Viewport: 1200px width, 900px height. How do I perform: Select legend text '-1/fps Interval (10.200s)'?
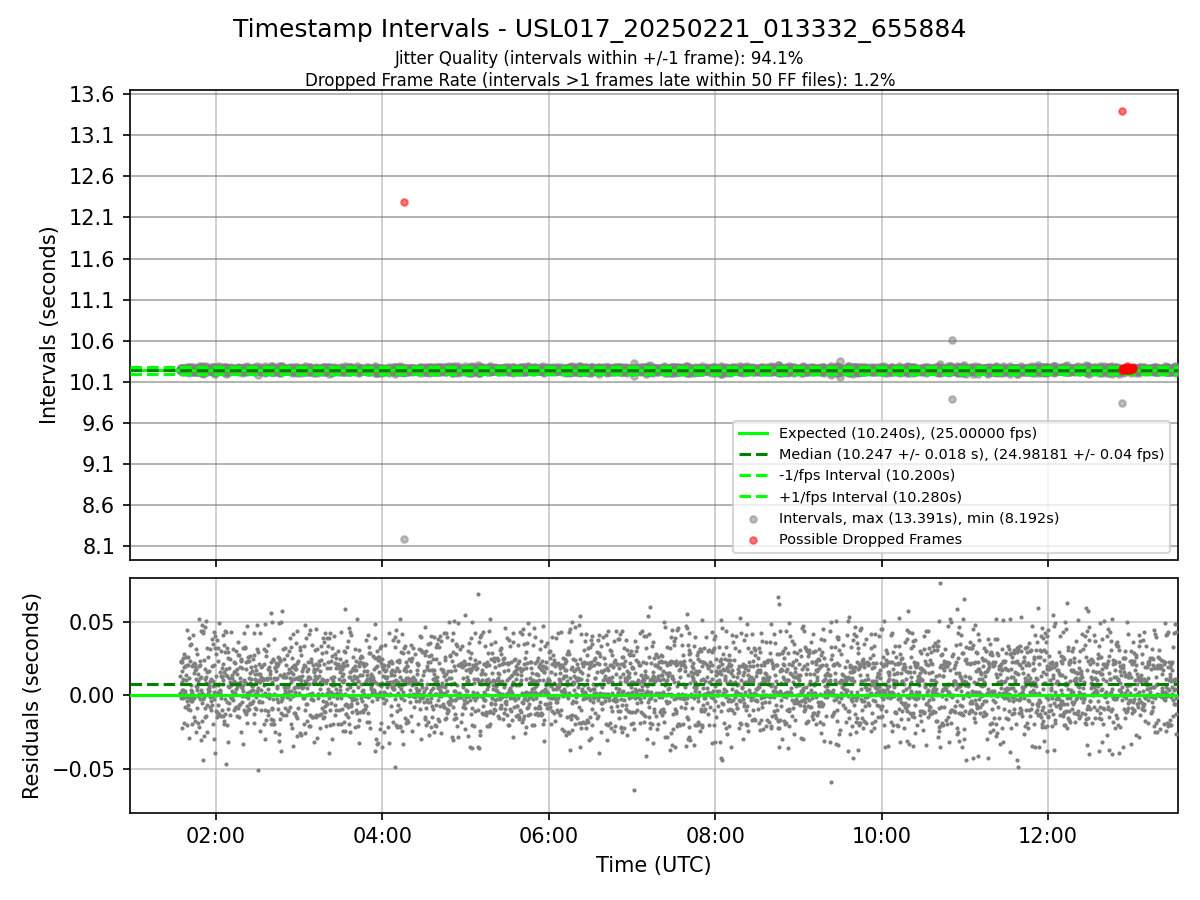point(867,475)
